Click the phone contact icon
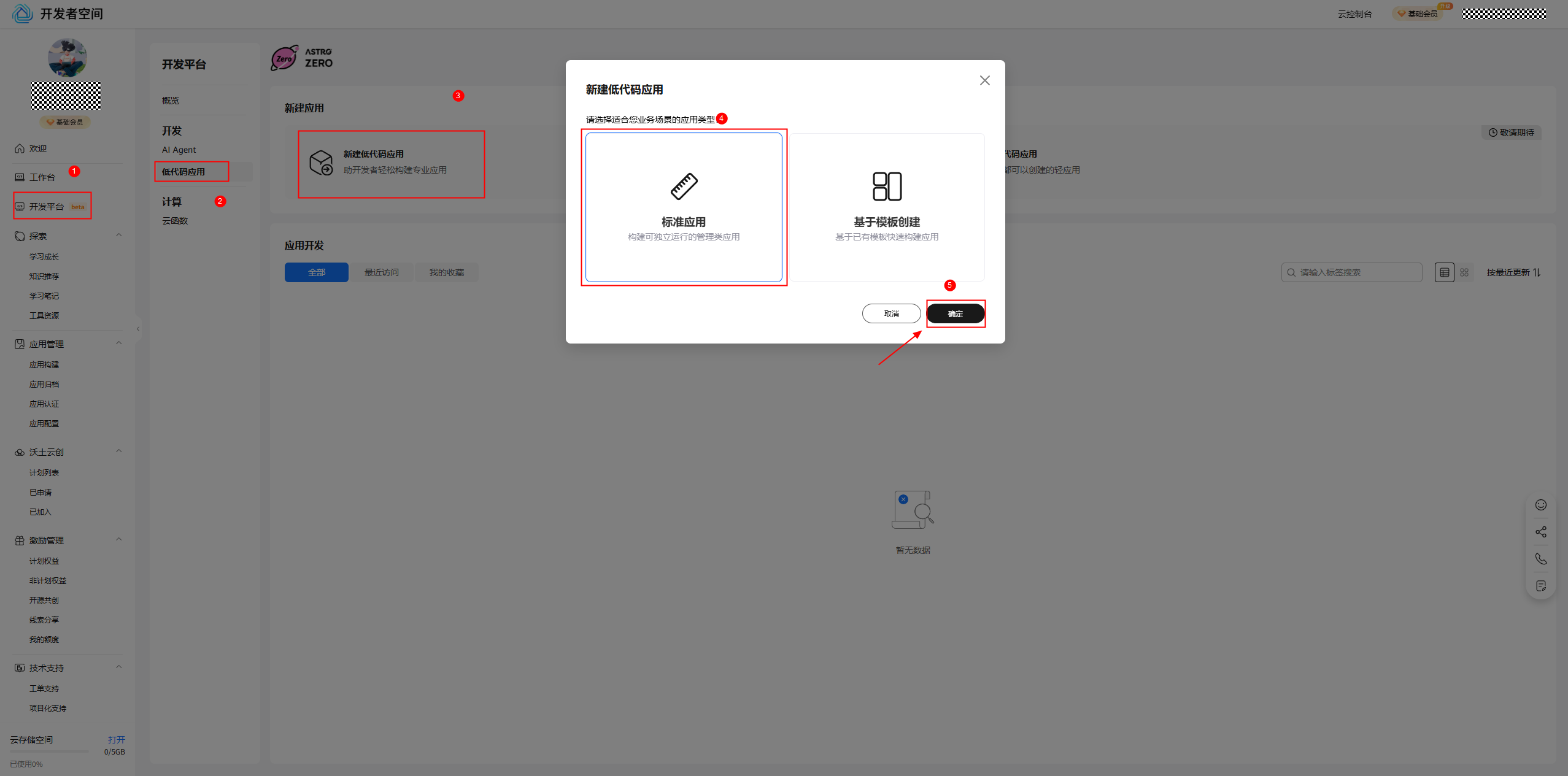Image resolution: width=1568 pixels, height=776 pixels. click(1540, 559)
